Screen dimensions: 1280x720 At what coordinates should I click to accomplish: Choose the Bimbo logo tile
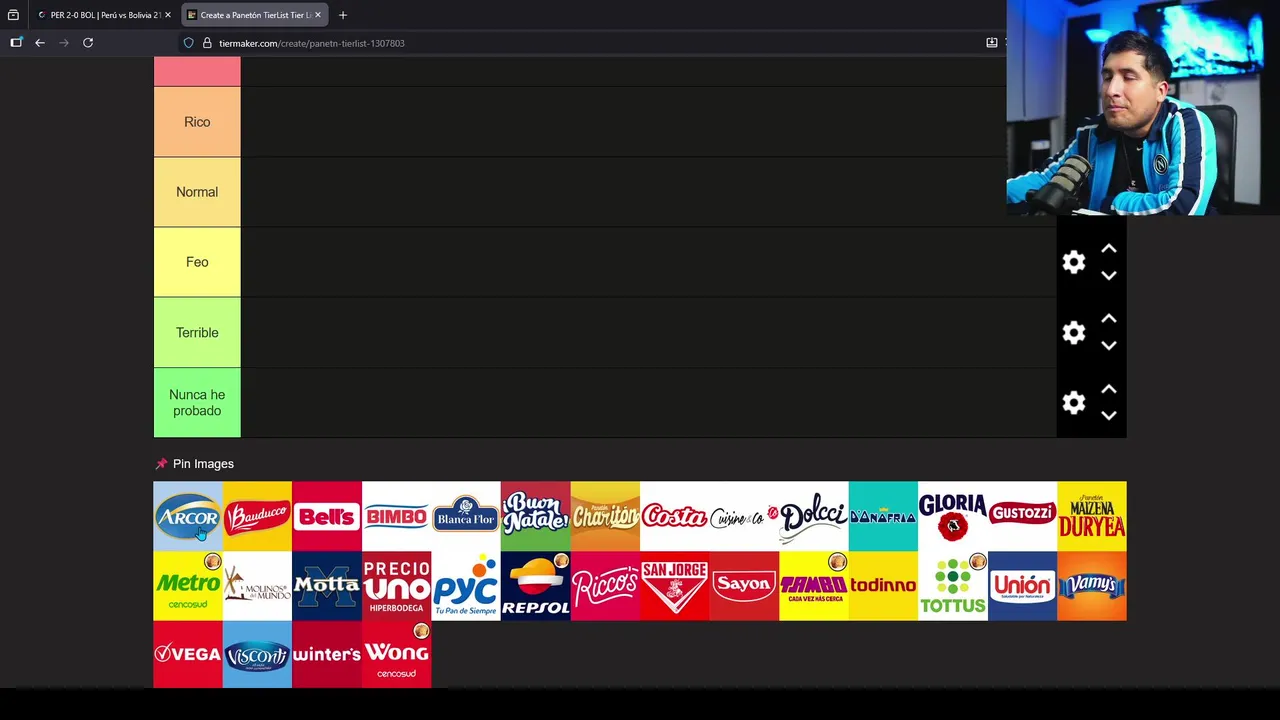tap(396, 516)
